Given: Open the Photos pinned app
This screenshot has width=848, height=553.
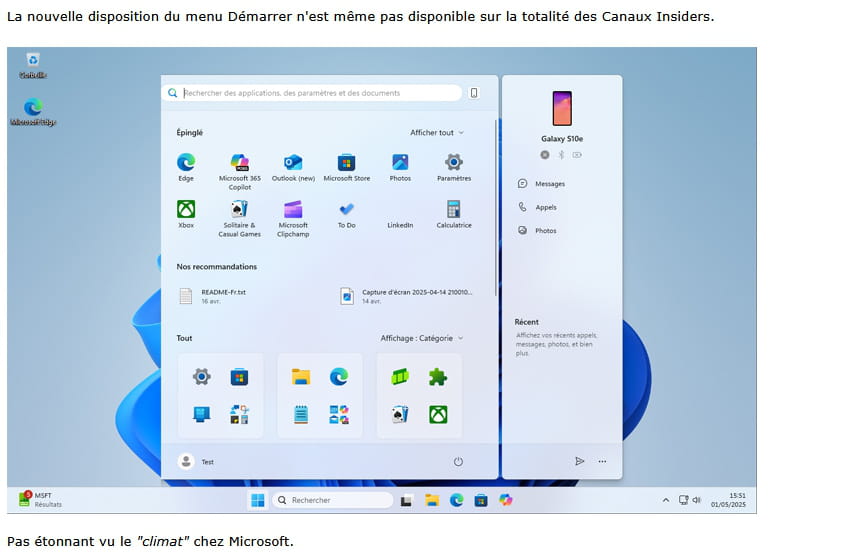Looking at the screenshot, I should (x=400, y=167).
